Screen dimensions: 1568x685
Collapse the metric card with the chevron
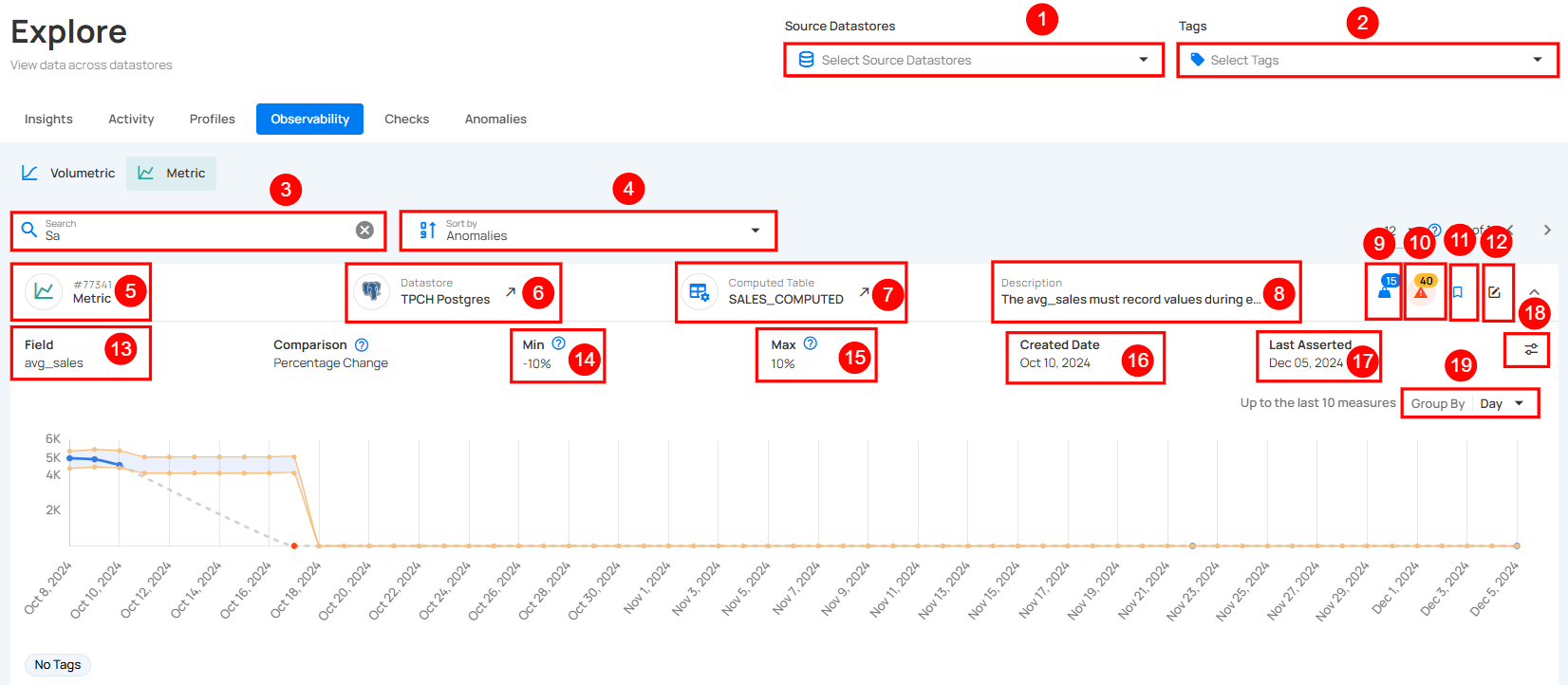pos(1535,292)
